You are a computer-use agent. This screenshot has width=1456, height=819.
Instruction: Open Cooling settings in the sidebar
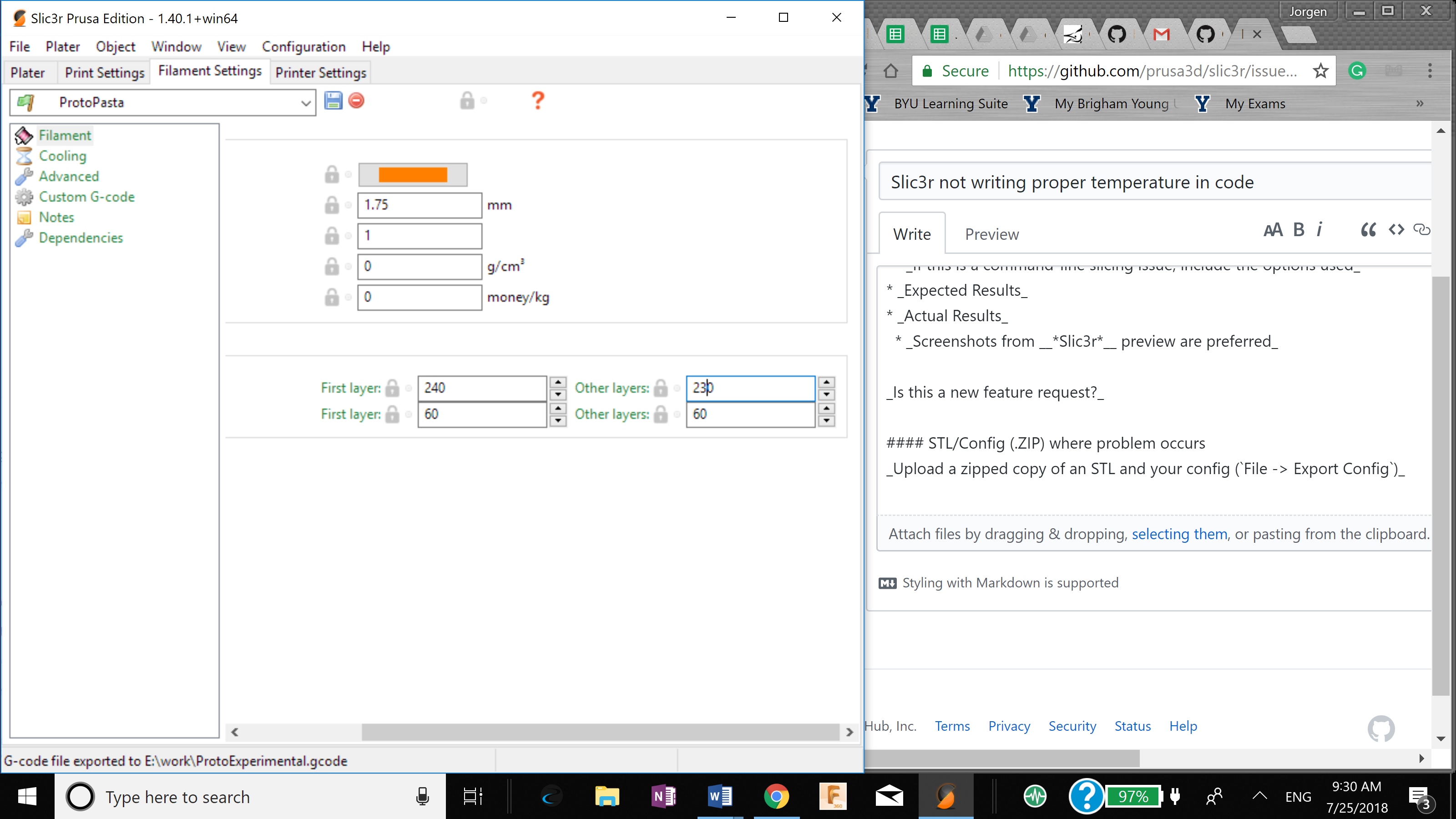[62, 156]
